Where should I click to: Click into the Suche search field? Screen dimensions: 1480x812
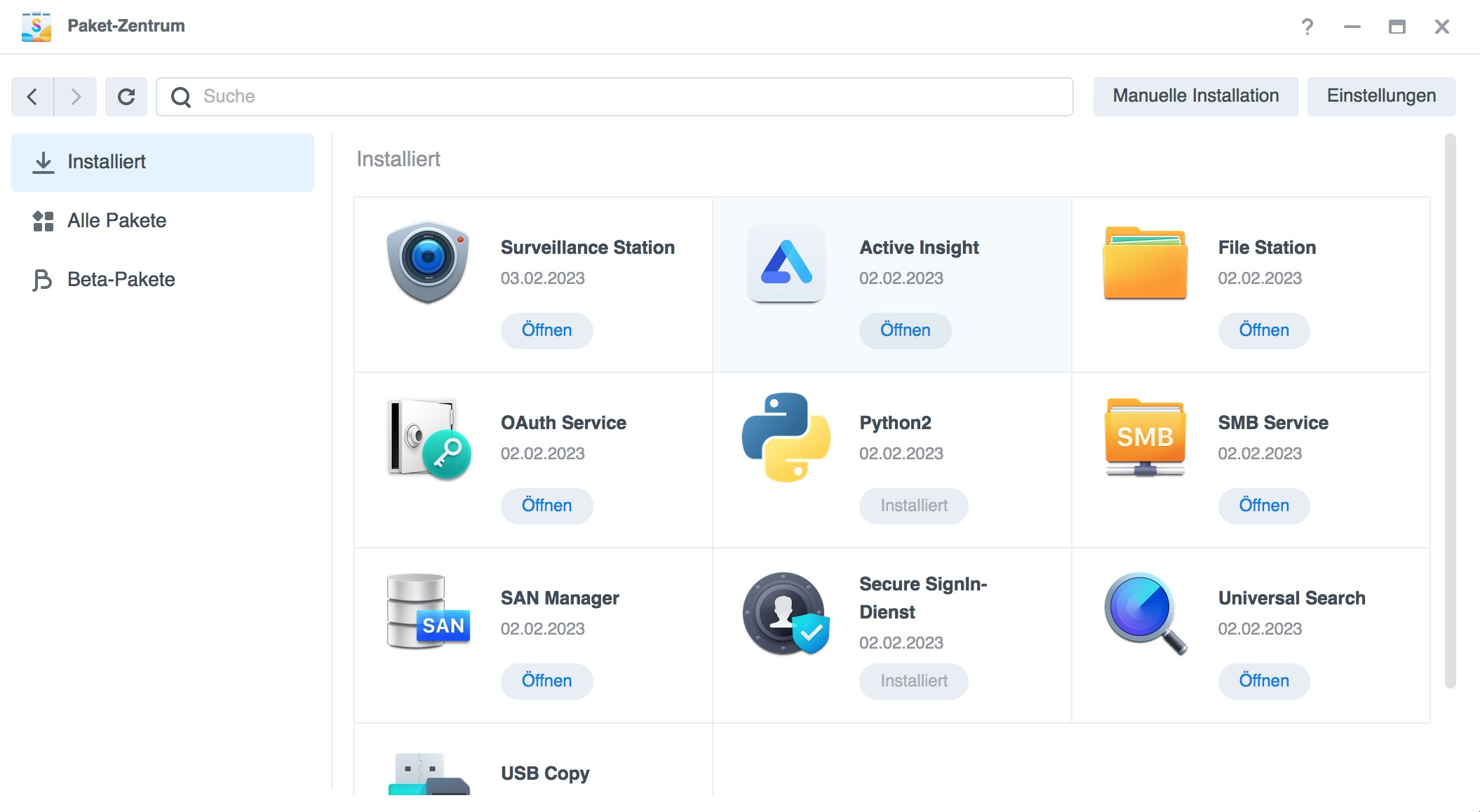click(624, 96)
